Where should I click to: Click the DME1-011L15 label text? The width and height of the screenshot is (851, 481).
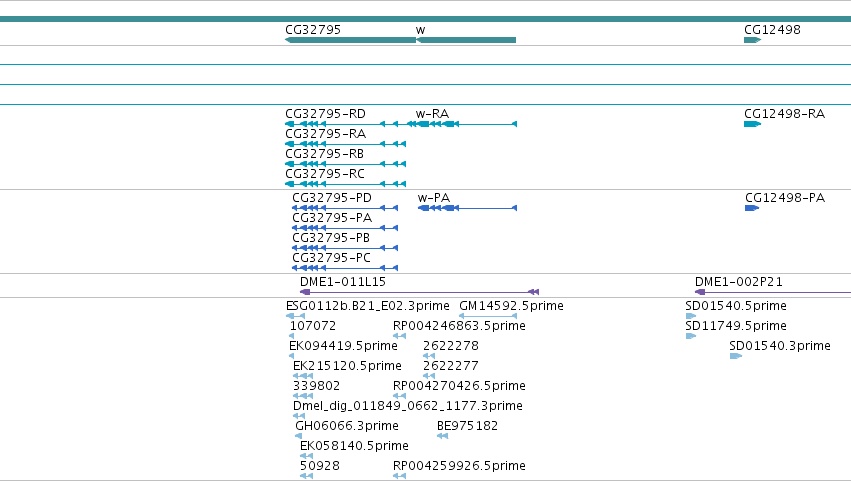(x=343, y=282)
